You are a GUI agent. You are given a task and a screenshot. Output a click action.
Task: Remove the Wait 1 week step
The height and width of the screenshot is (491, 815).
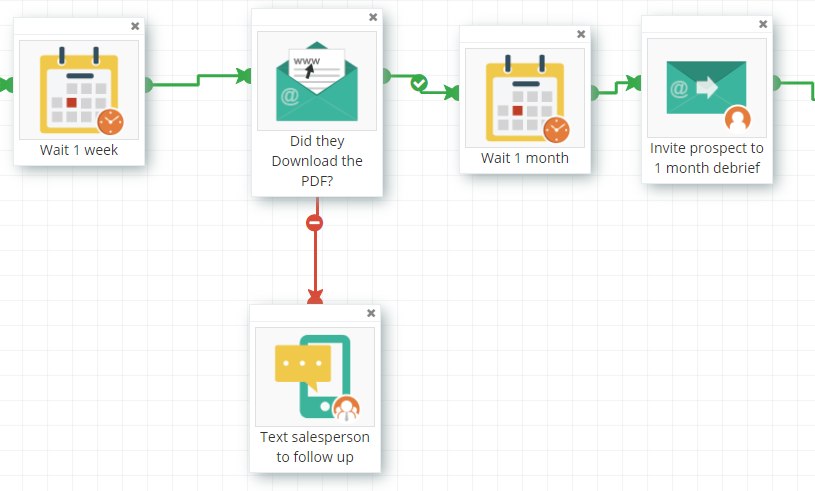coord(136,26)
